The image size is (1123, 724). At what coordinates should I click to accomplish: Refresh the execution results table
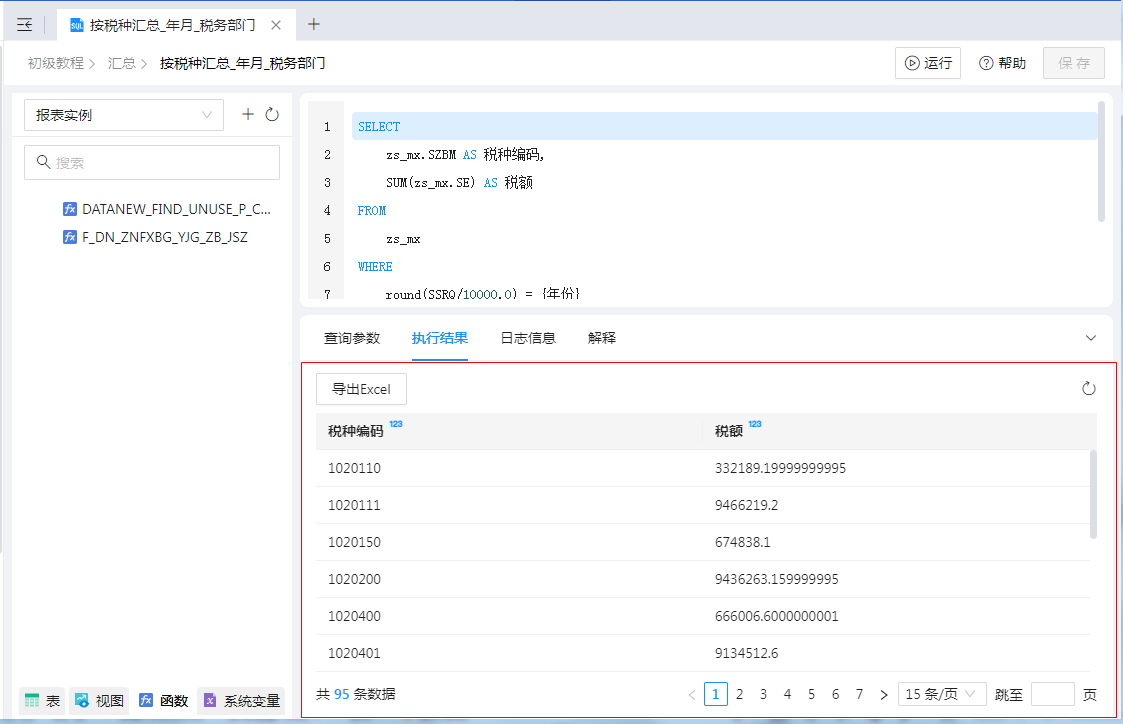pyautogui.click(x=1089, y=389)
